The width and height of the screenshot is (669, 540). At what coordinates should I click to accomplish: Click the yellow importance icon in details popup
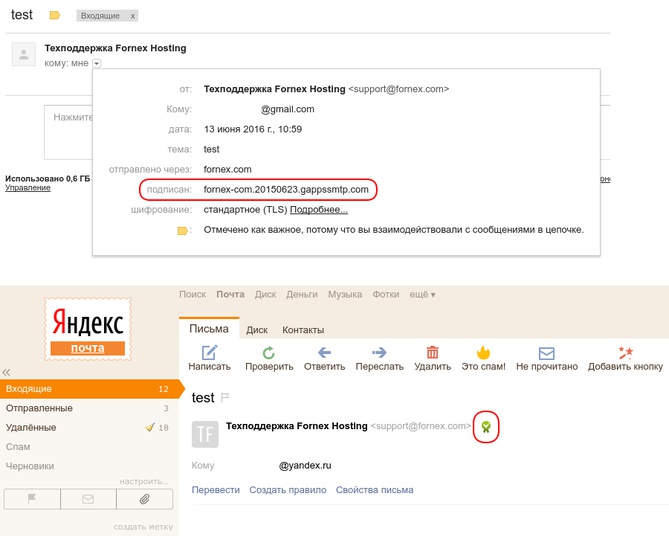pyautogui.click(x=183, y=231)
